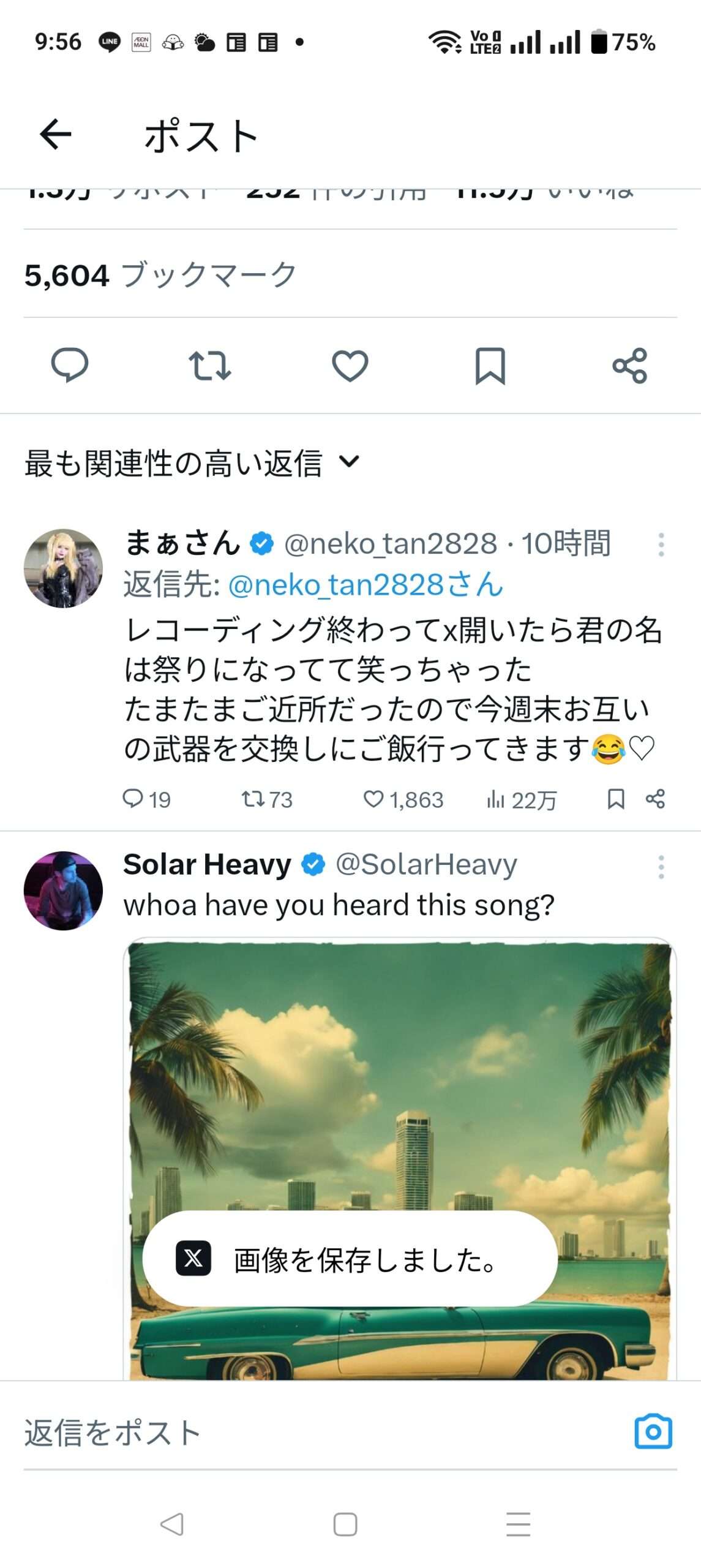Open more options on Solar Heavy's post
The width and height of the screenshot is (701, 1568).
(x=661, y=867)
